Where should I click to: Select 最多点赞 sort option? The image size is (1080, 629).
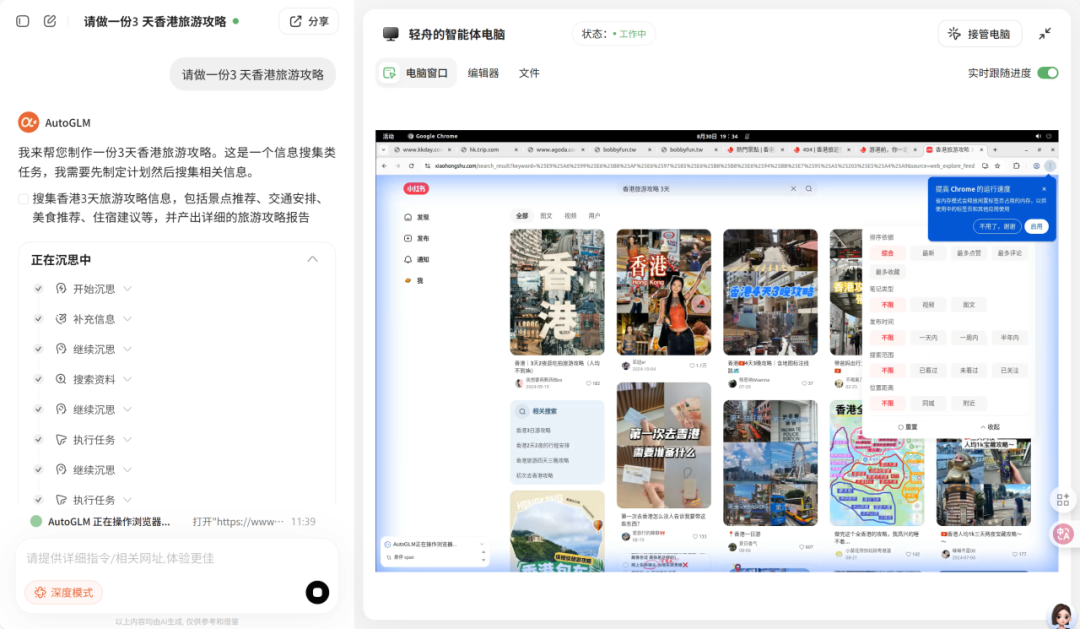pyautogui.click(x=968, y=254)
